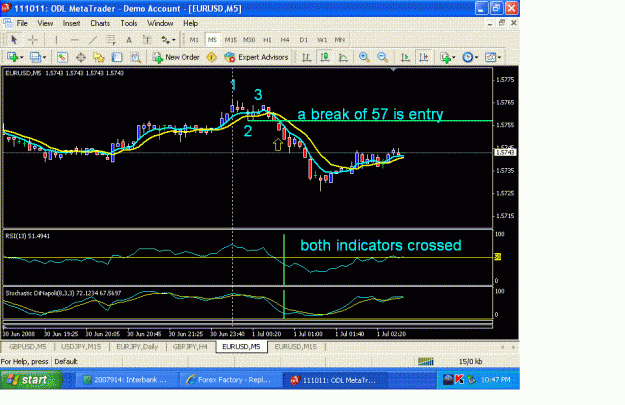The width and height of the screenshot is (625, 405).
Task: Zoom out of the chart
Action: 382,57
